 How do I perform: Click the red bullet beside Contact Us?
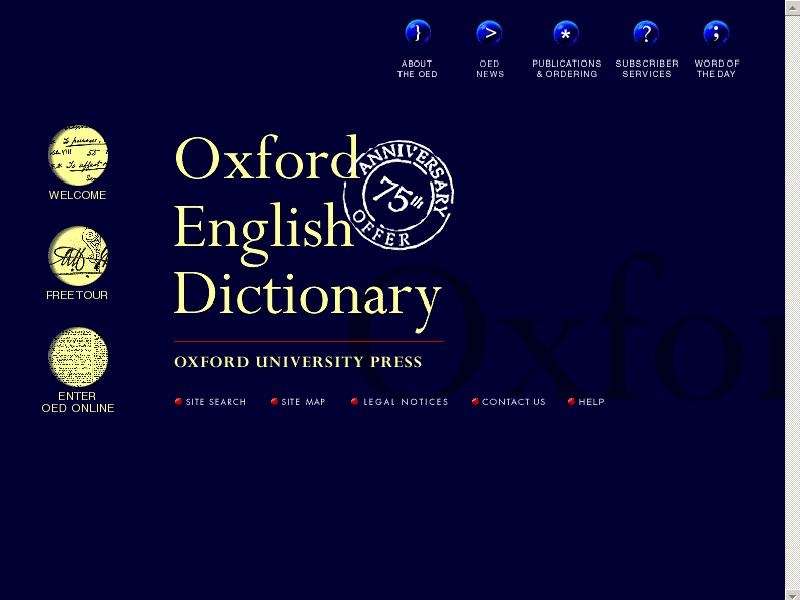pos(475,402)
